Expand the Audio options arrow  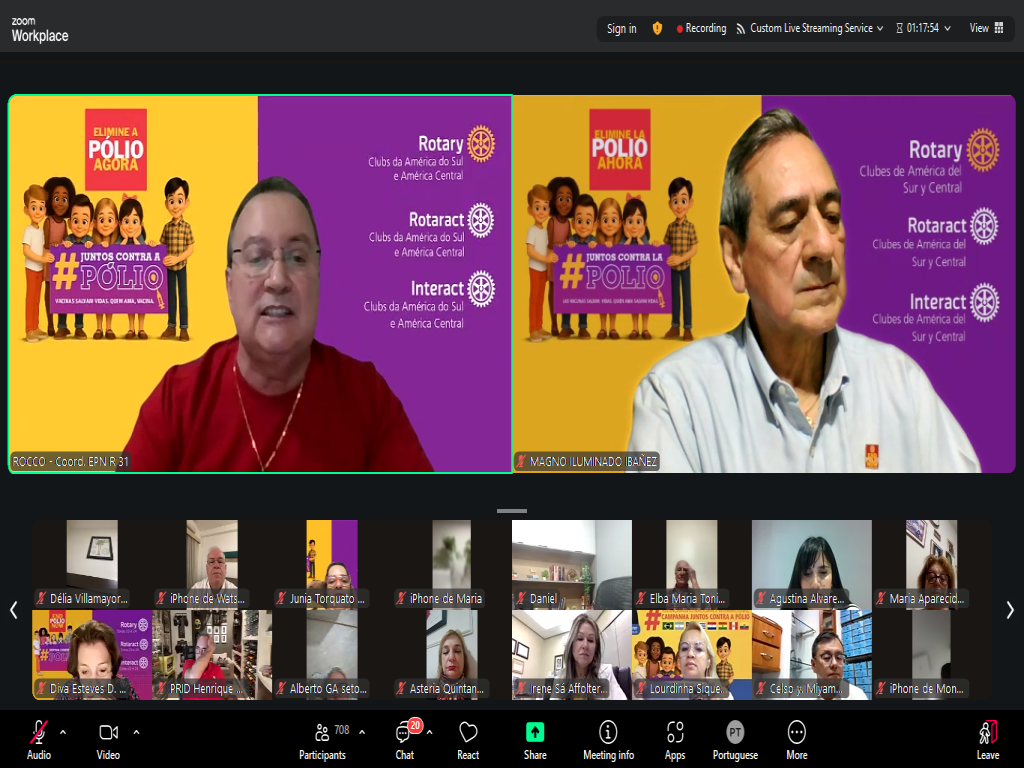(63, 731)
